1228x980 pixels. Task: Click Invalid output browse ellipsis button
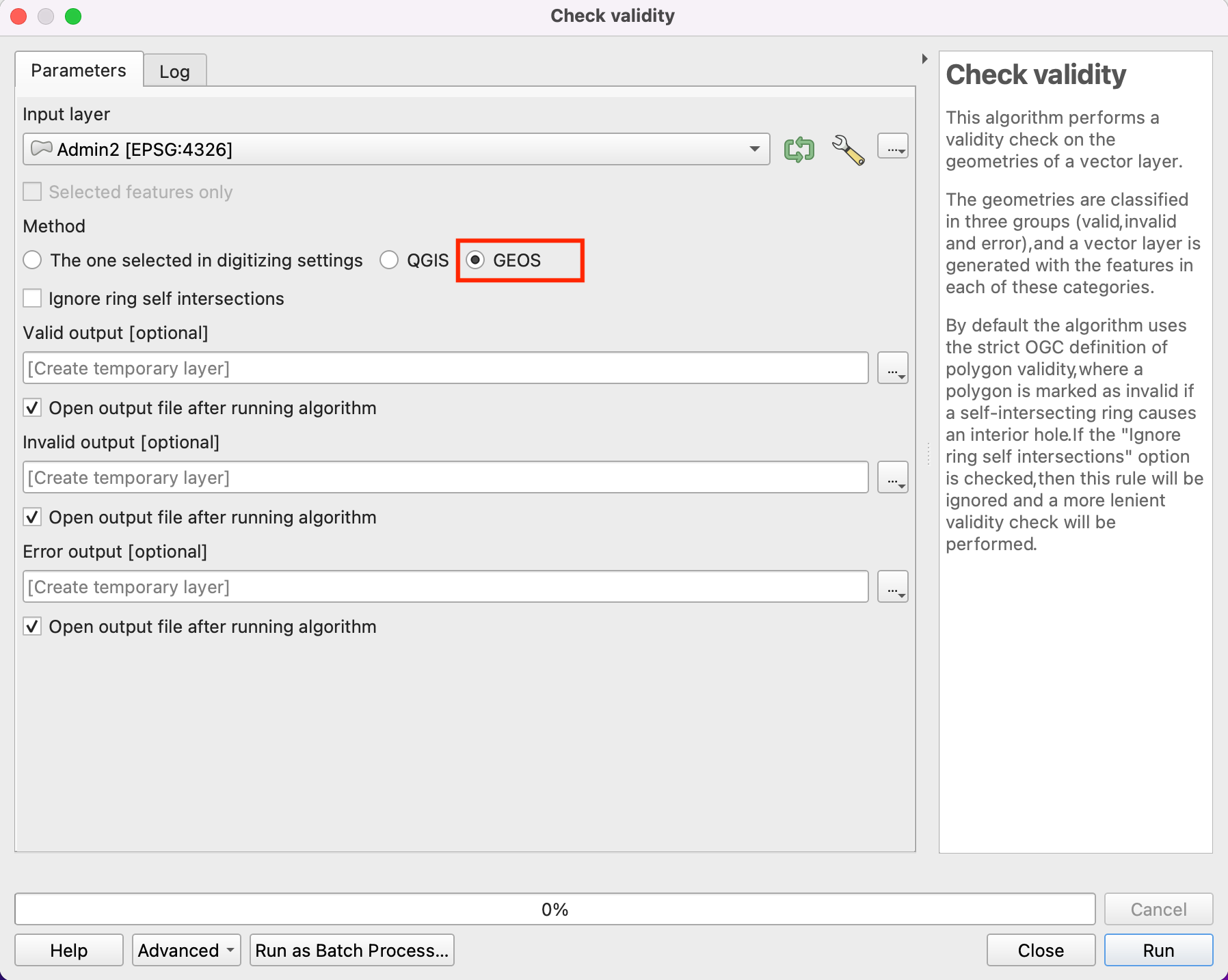pyautogui.click(x=892, y=478)
